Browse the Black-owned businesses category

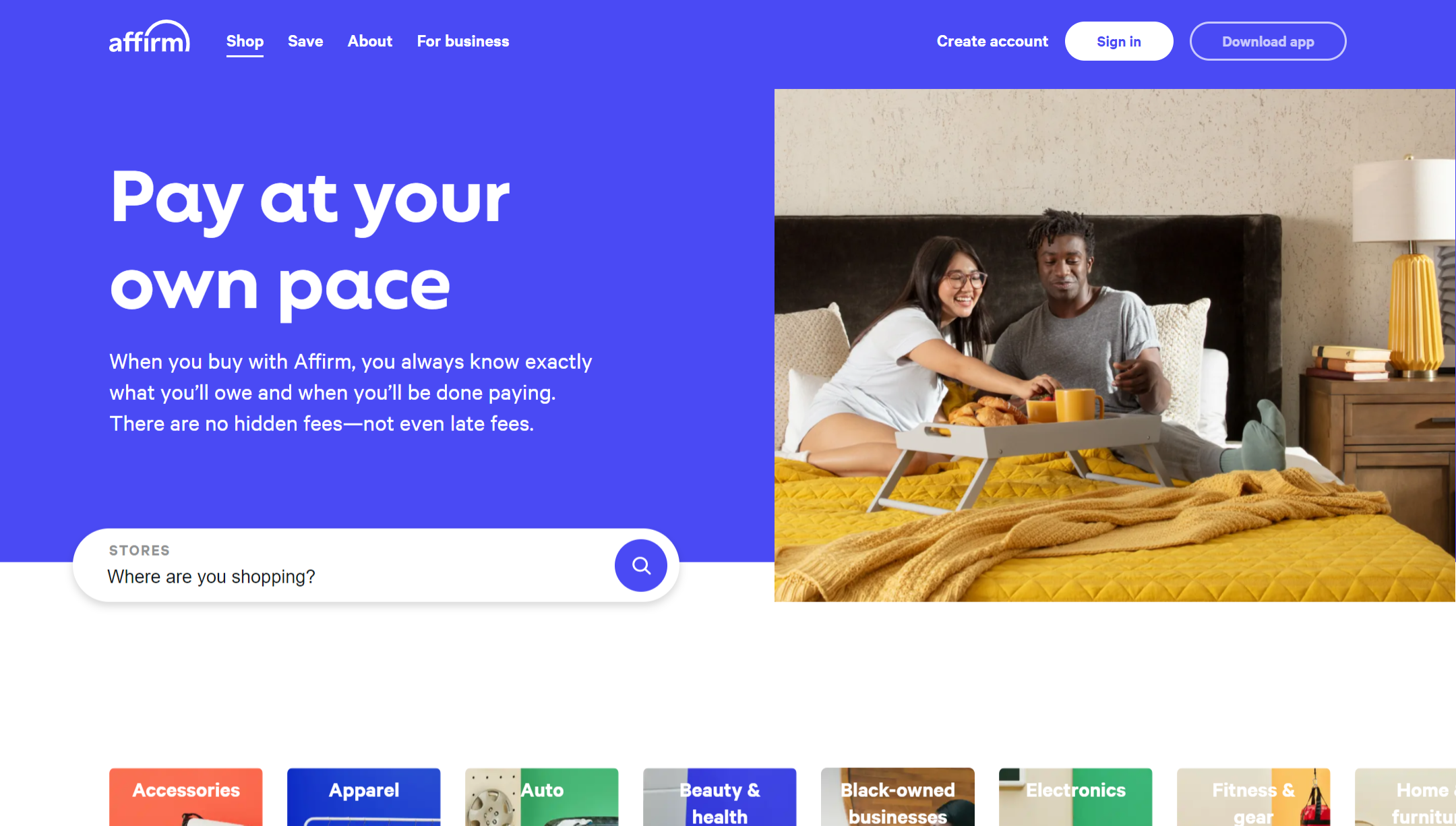coord(898,797)
